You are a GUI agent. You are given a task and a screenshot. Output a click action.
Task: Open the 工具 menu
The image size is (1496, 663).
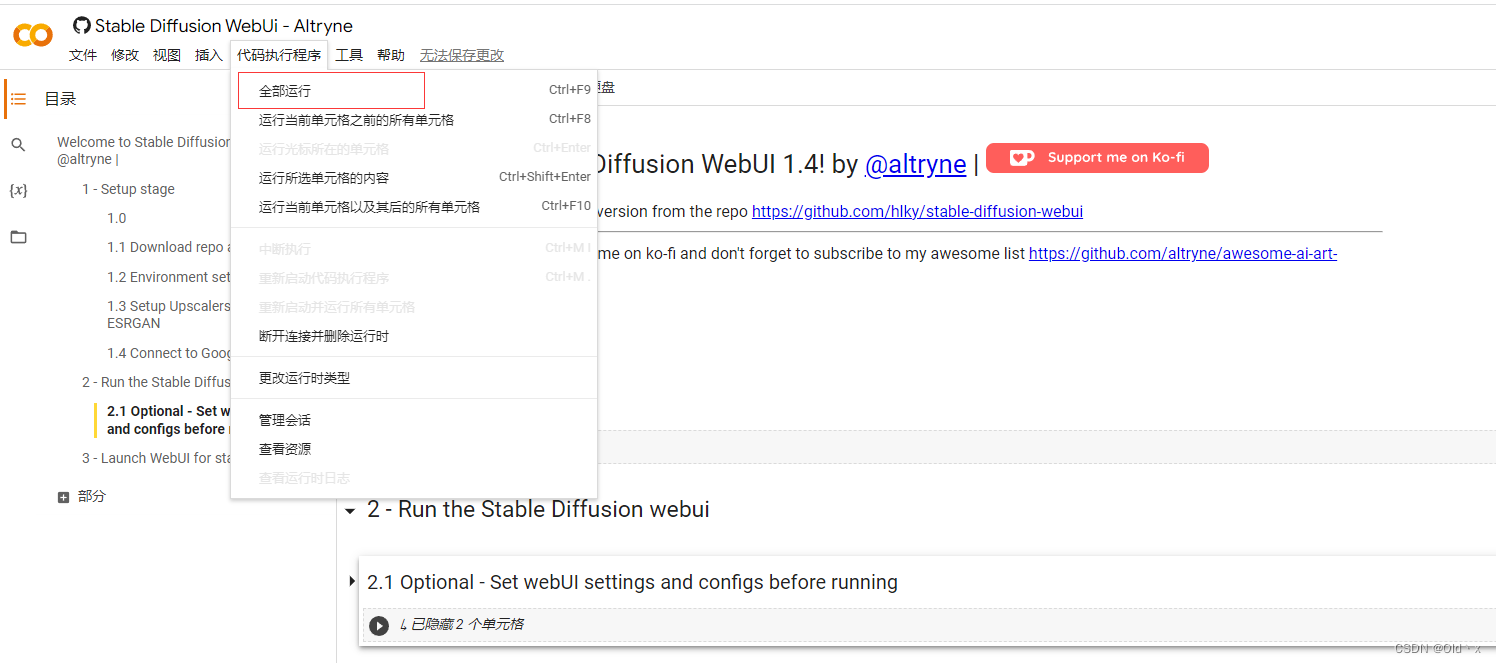(349, 55)
